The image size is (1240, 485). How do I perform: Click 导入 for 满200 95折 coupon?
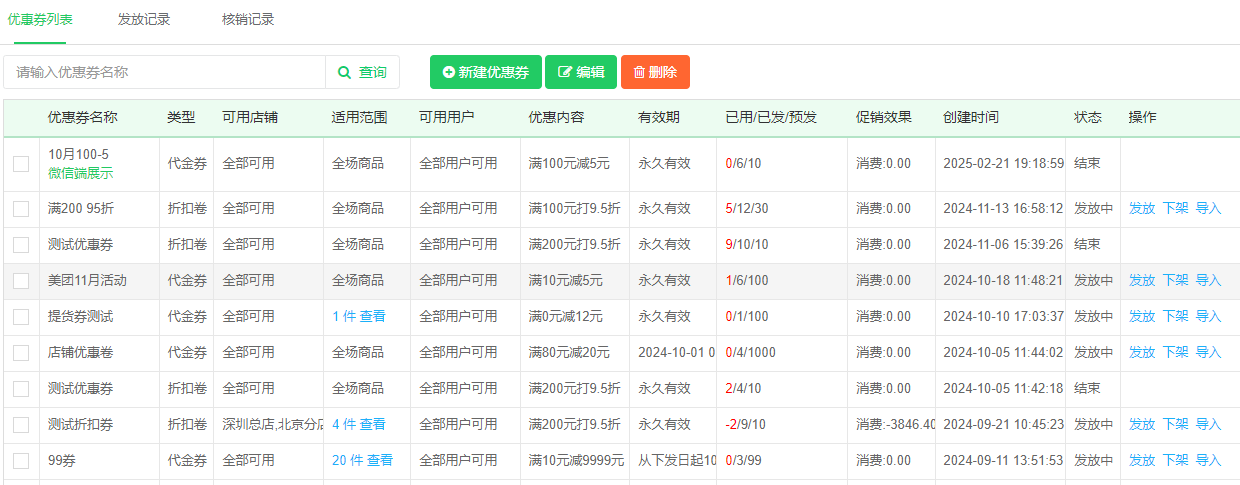pyautogui.click(x=1209, y=209)
